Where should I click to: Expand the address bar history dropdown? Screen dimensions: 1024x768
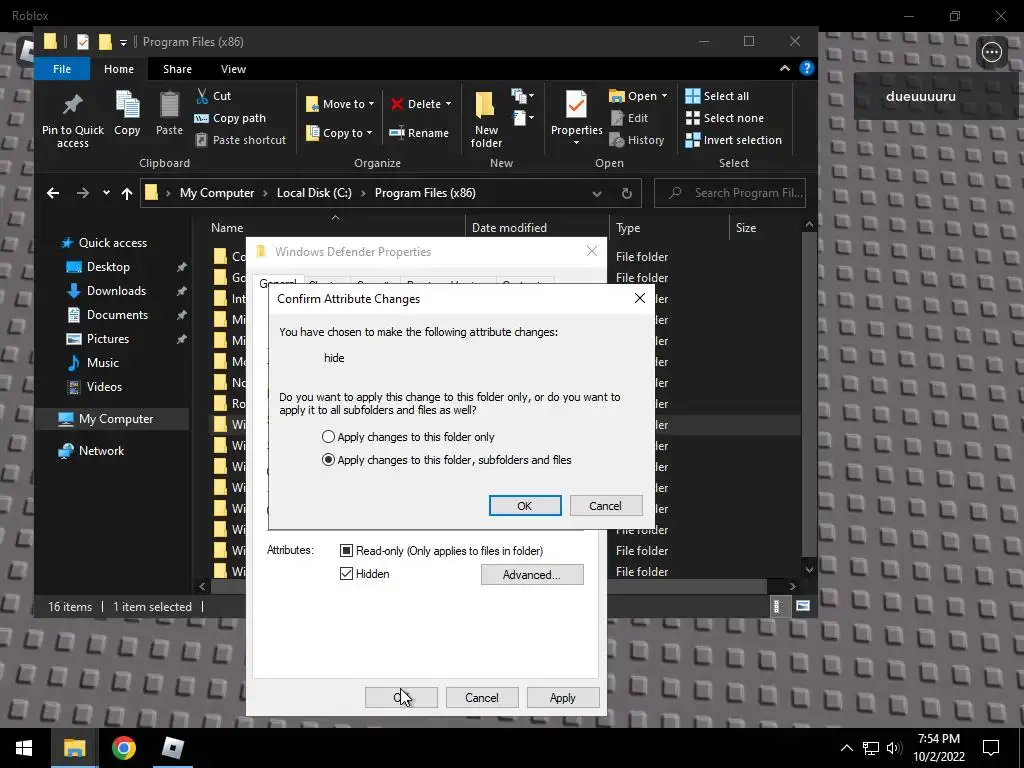(x=596, y=193)
